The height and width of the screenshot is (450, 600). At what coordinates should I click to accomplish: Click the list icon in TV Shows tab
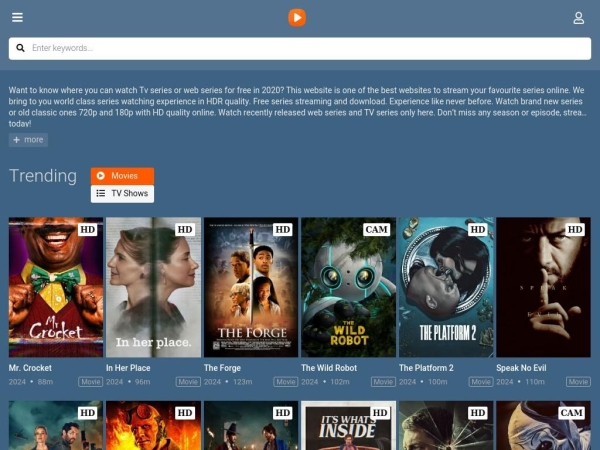[101, 193]
